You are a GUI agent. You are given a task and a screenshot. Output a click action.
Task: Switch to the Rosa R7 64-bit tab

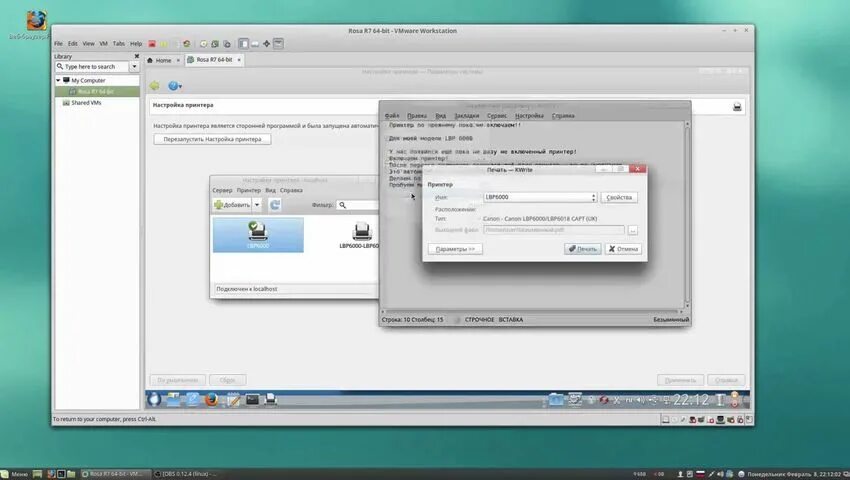214,60
